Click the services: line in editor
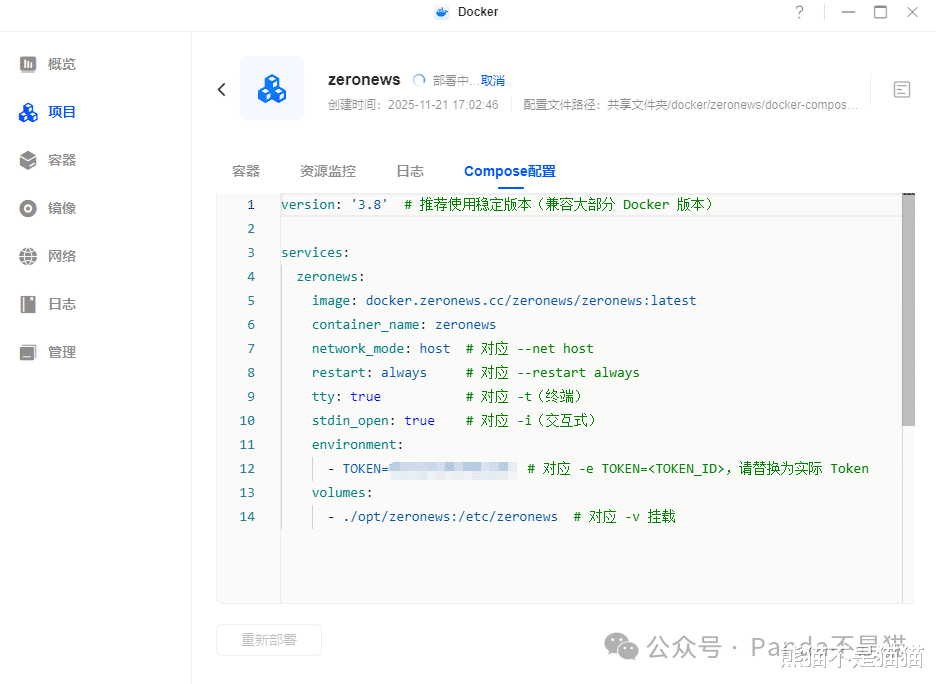936x684 pixels. (315, 252)
